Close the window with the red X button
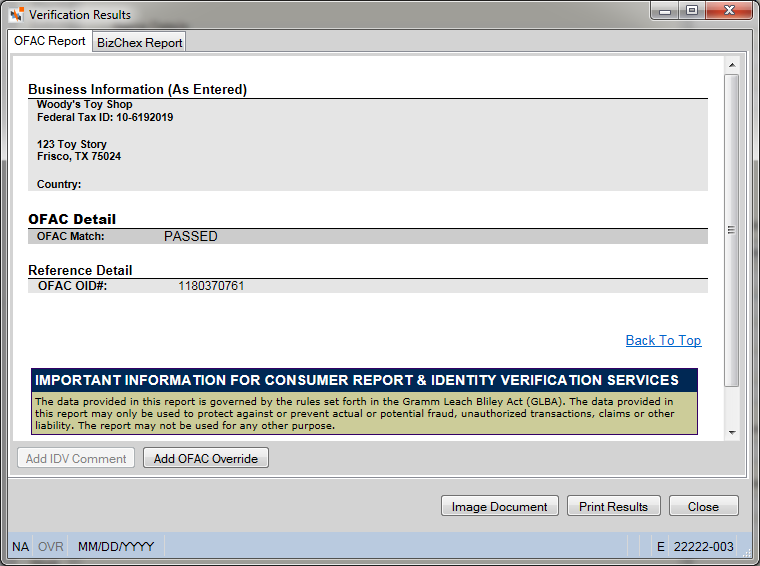Screen dimensions: 760x566 pyautogui.click(x=729, y=11)
